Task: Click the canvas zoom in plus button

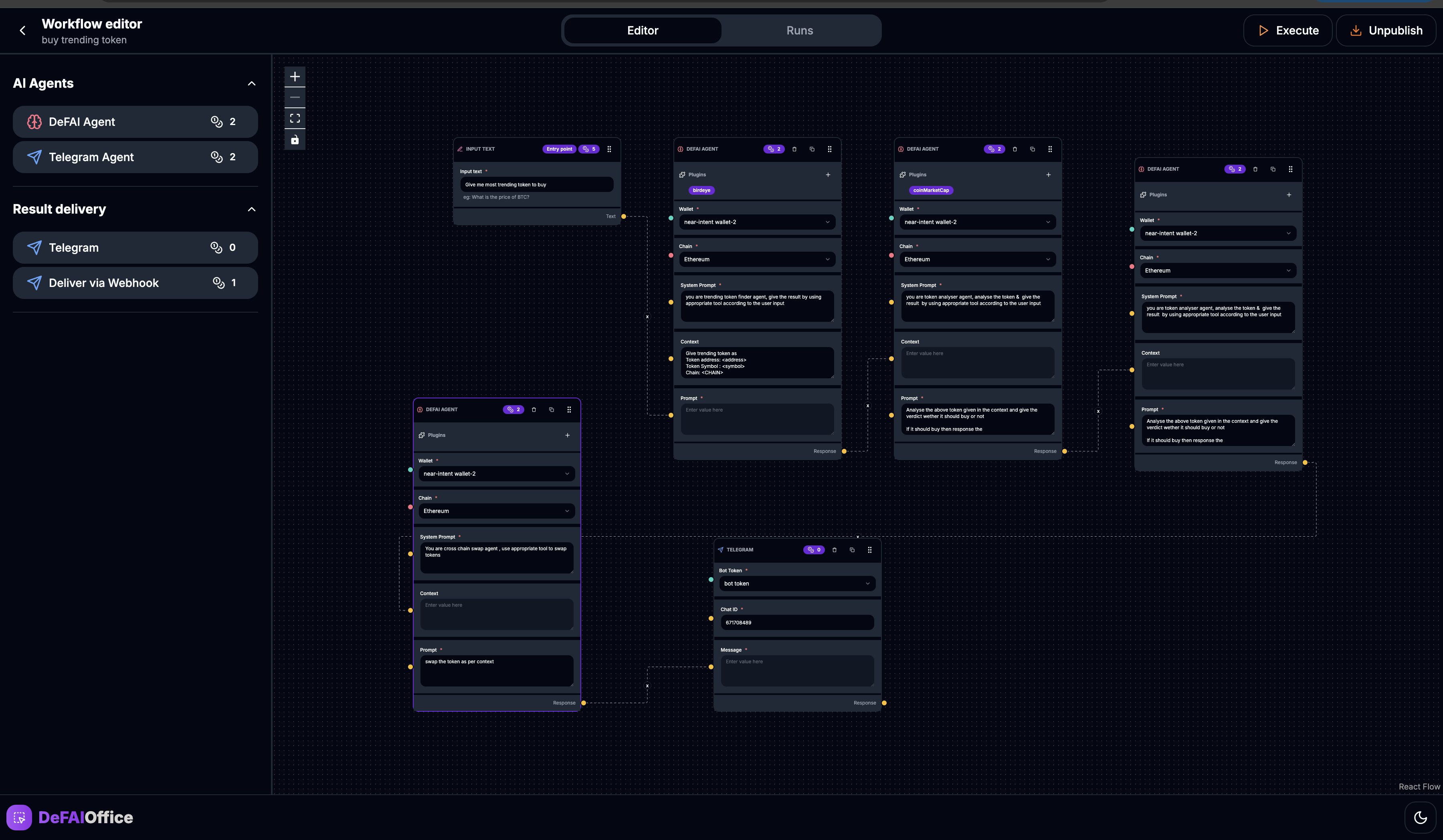Action: tap(295, 77)
